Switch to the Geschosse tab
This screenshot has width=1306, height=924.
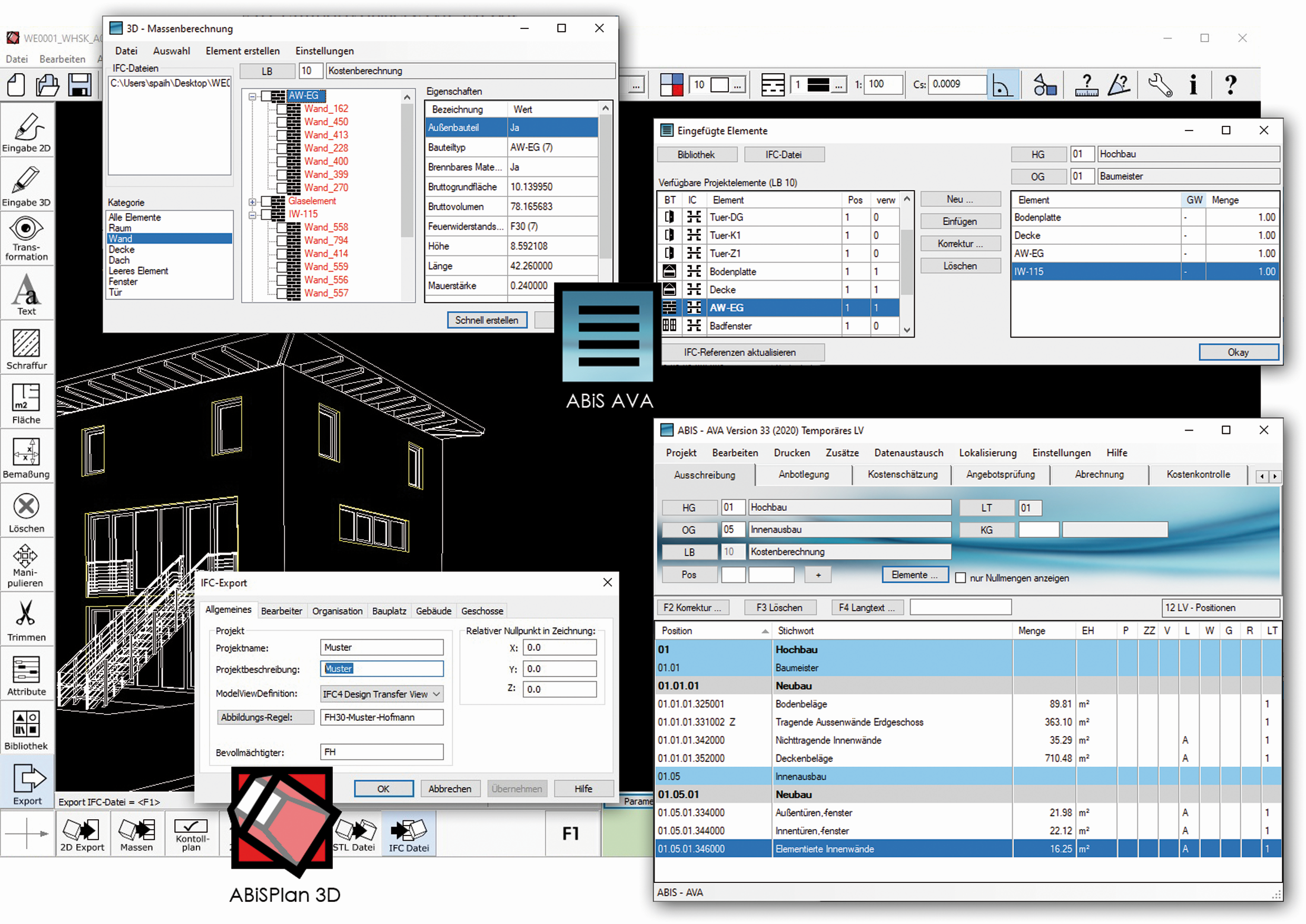click(x=482, y=611)
